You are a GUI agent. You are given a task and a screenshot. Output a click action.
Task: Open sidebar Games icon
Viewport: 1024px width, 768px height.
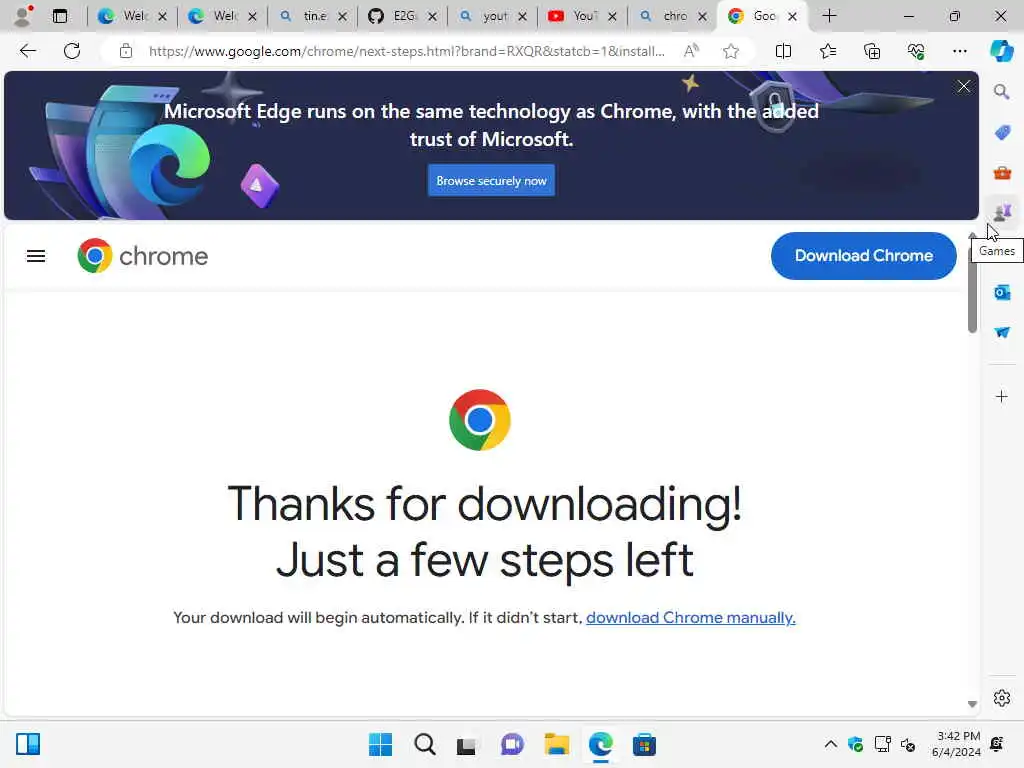click(x=1002, y=212)
